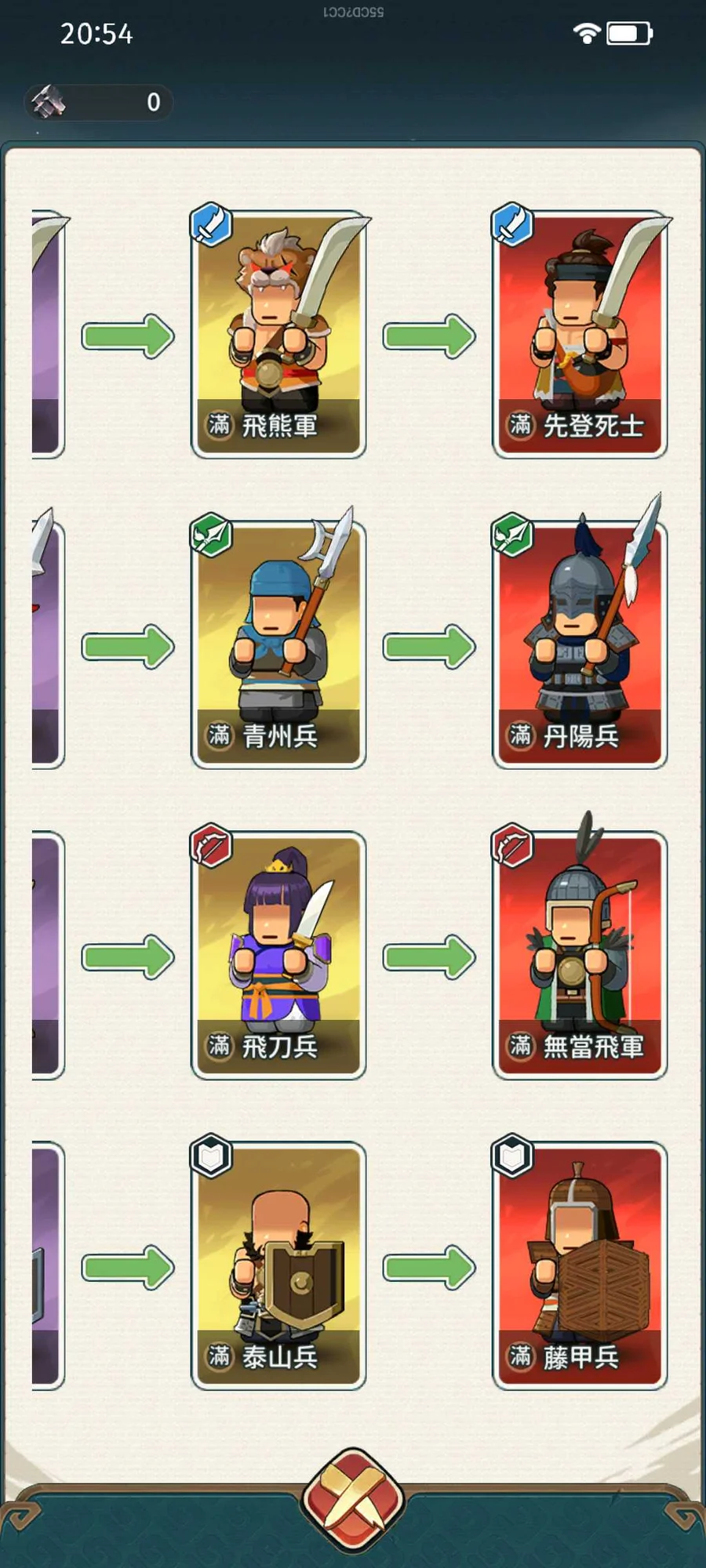The height and width of the screenshot is (1568, 706).
Task: View the 飛刀兵 troop card
Action: point(278,955)
